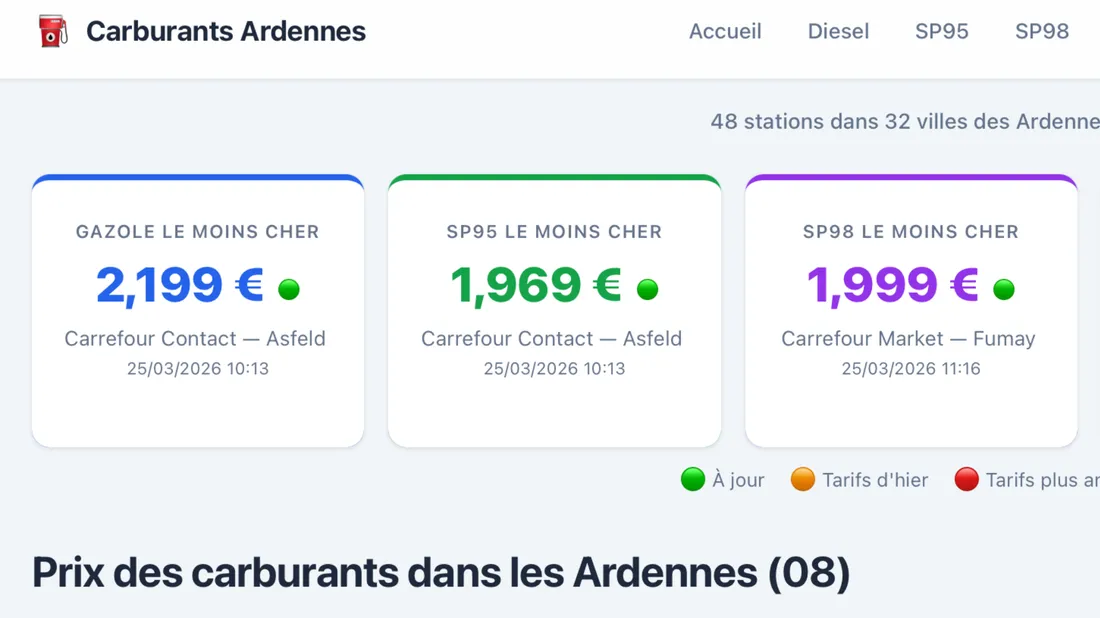Select the orange 'Tarifs d'hier' legend dot
1100x618 pixels.
pyautogui.click(x=802, y=480)
